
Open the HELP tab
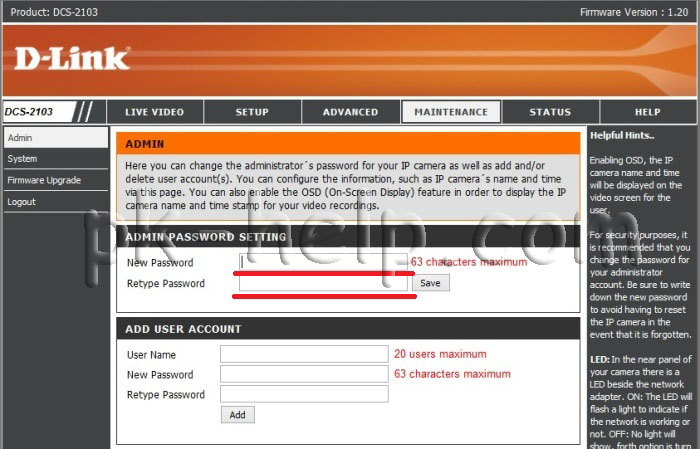tap(647, 112)
